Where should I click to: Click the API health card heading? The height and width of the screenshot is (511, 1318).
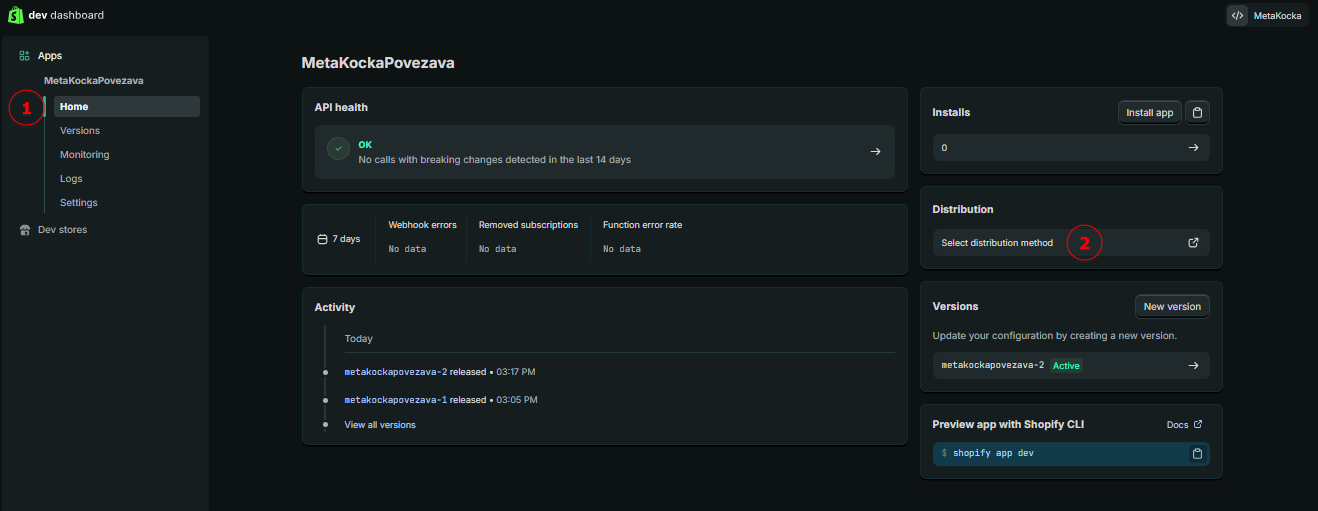(341, 107)
